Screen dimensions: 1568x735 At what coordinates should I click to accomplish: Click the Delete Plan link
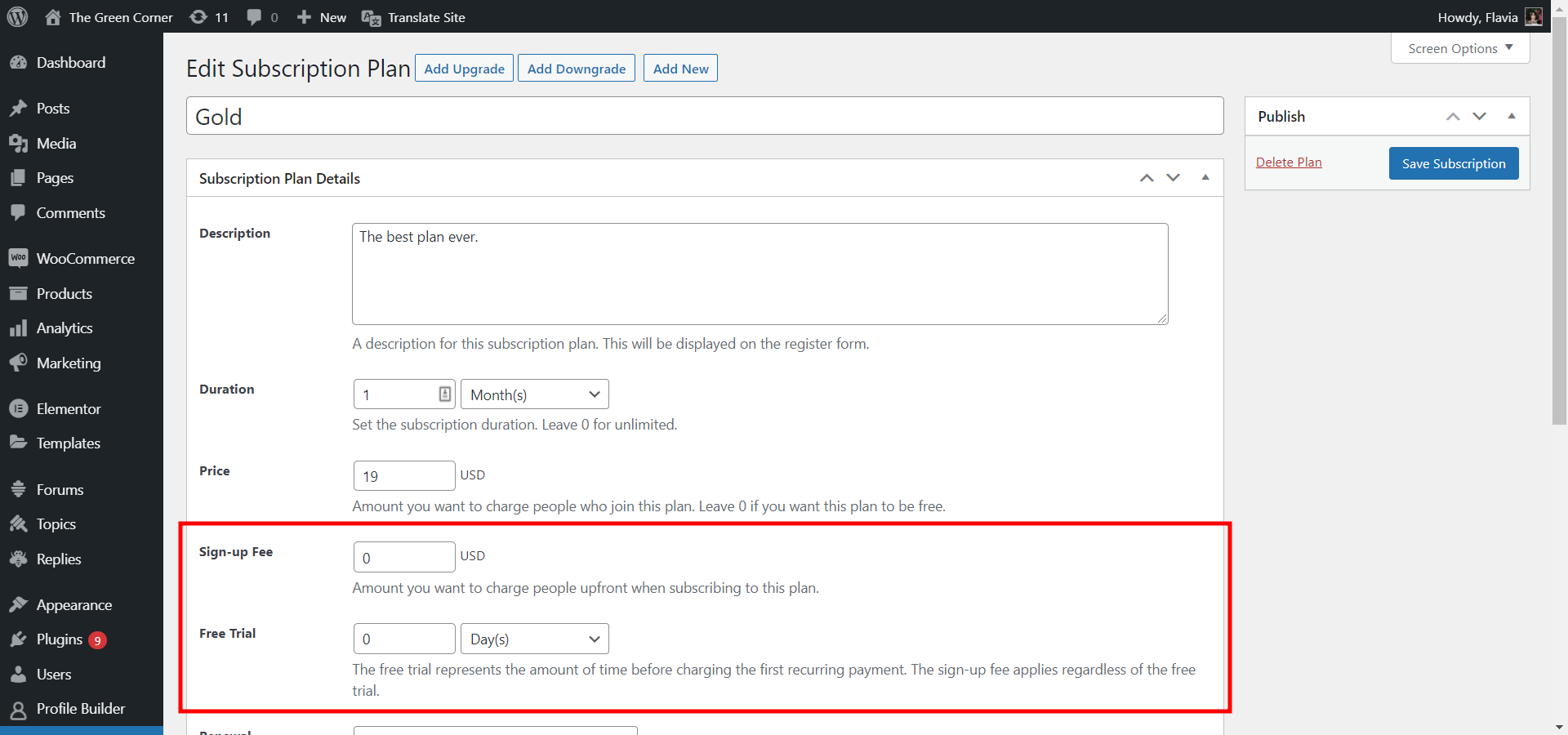coord(1289,162)
